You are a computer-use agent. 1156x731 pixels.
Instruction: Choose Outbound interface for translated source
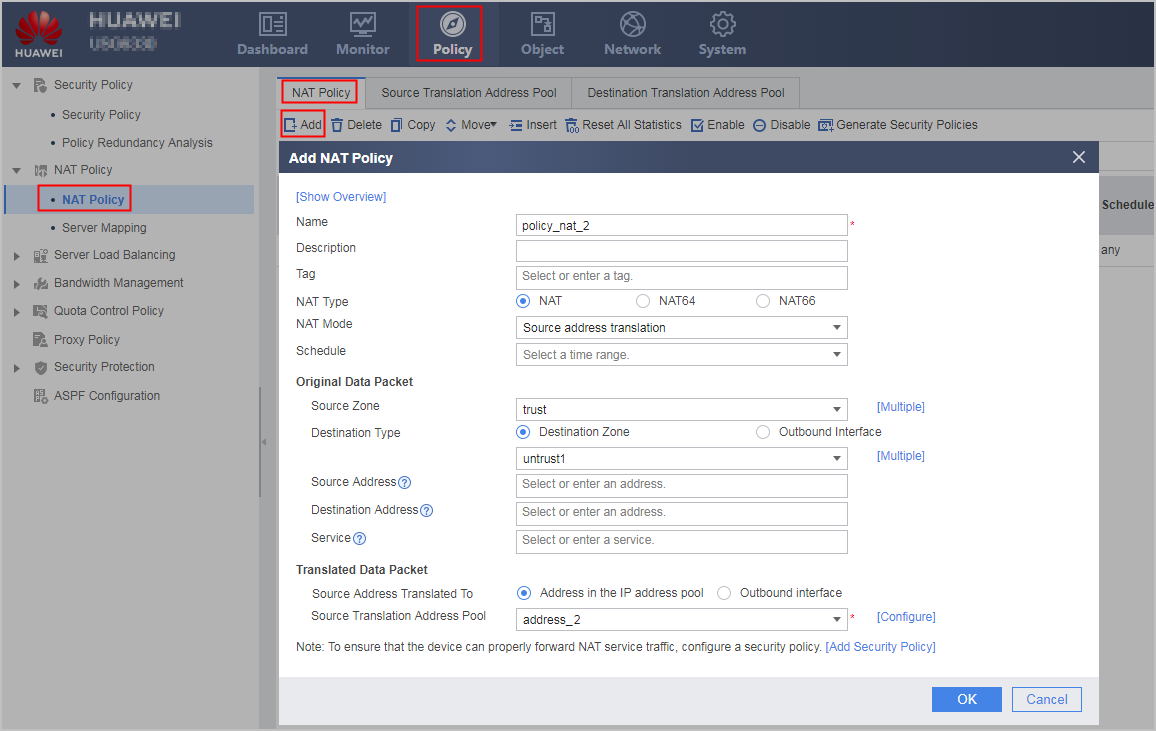tap(724, 593)
